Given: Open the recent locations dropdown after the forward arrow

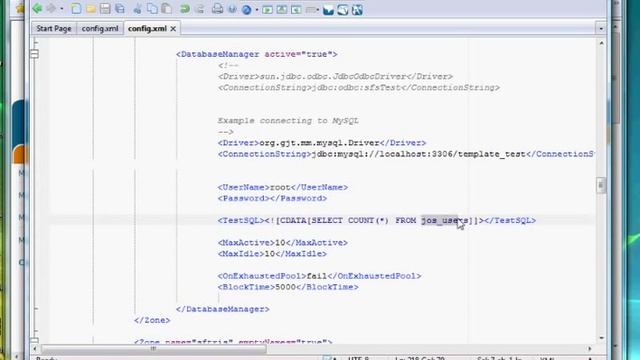Looking at the screenshot, I should coord(62,9).
